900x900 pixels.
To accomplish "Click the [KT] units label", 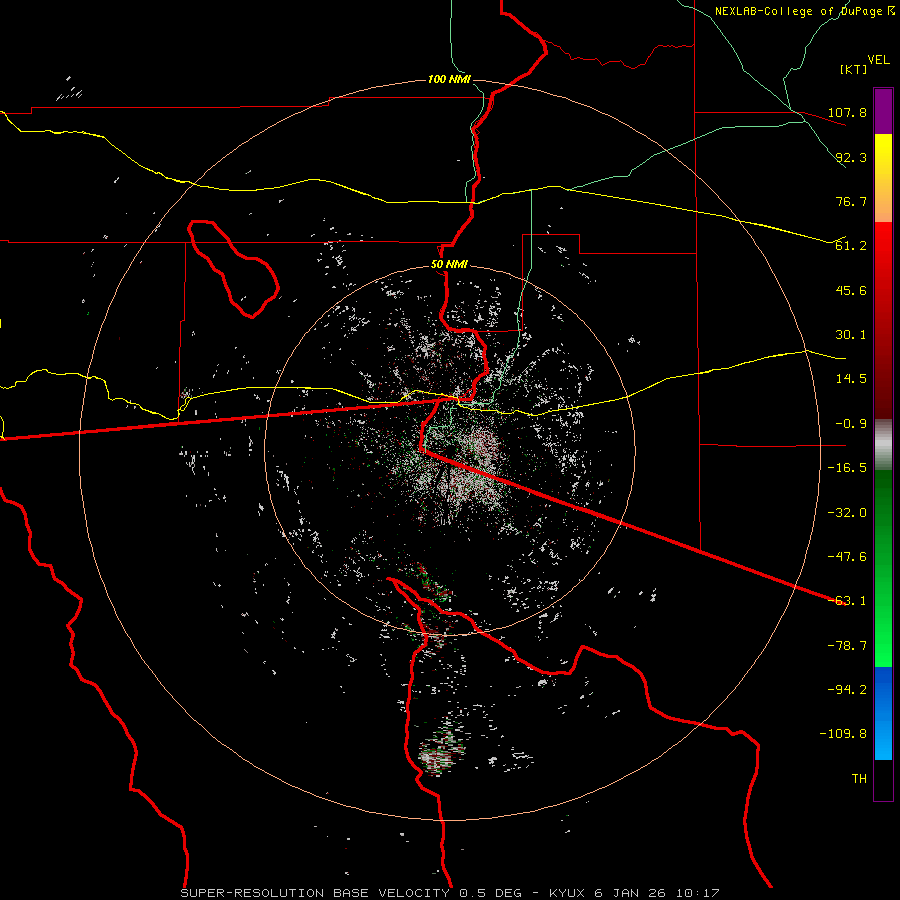I will [x=854, y=69].
